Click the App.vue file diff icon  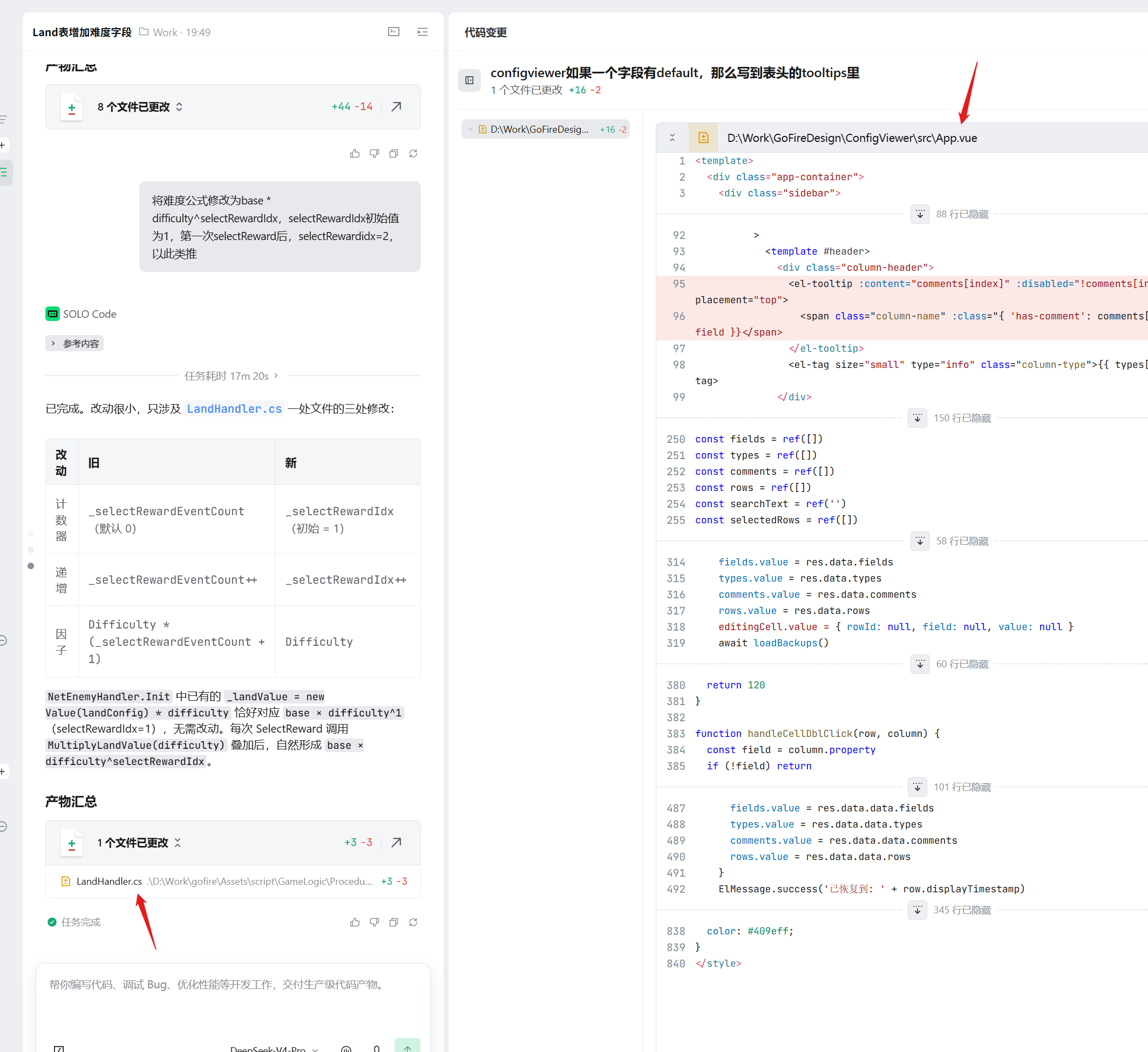[x=703, y=138]
